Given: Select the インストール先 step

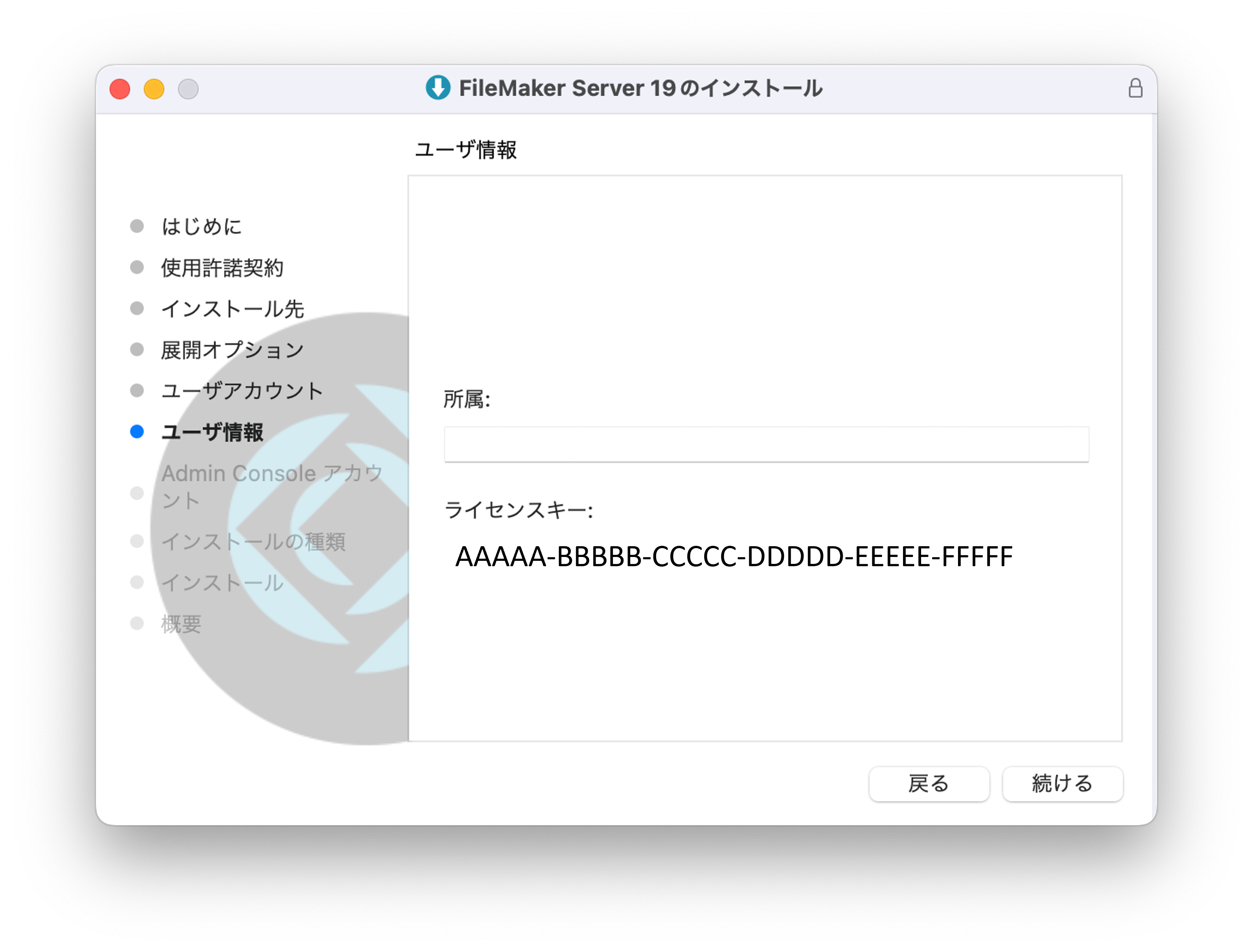Looking at the screenshot, I should [233, 309].
